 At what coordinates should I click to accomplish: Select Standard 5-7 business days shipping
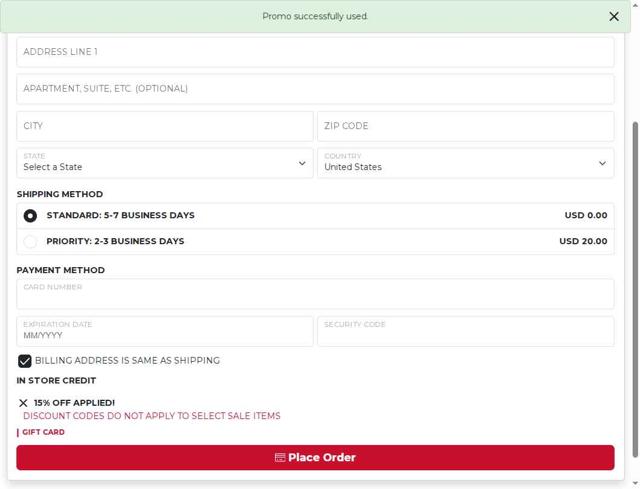point(315,216)
